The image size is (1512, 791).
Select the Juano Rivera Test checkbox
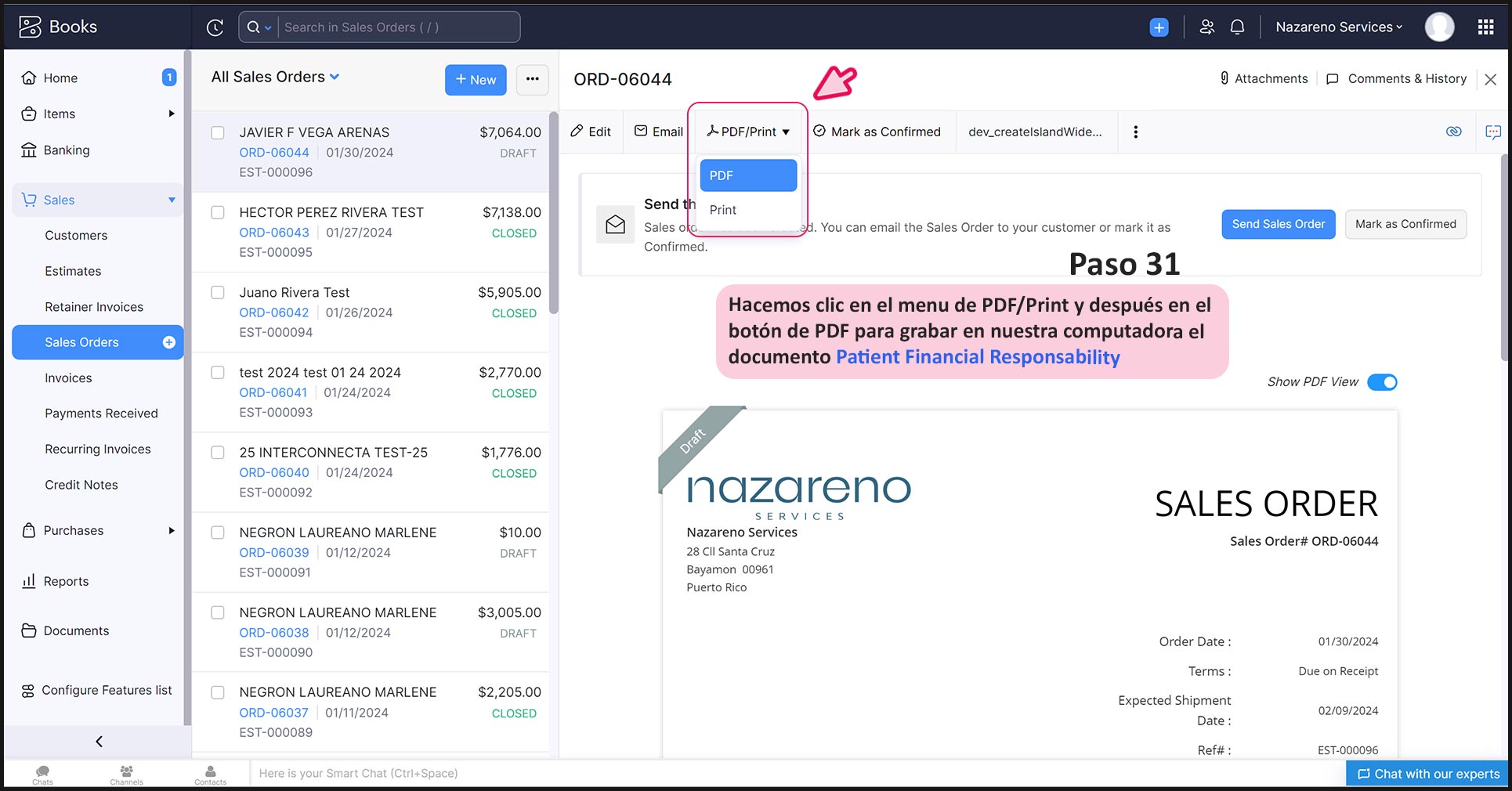click(218, 293)
